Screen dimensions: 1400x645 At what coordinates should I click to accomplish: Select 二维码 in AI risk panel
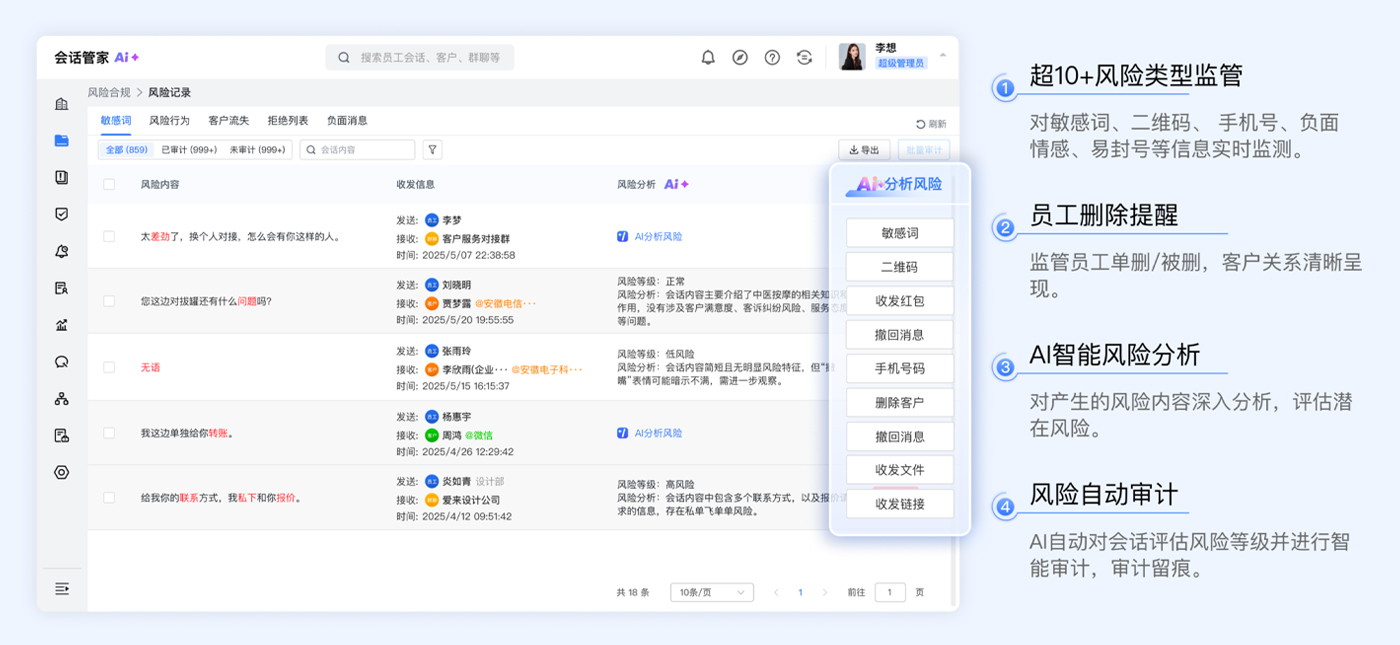(899, 267)
